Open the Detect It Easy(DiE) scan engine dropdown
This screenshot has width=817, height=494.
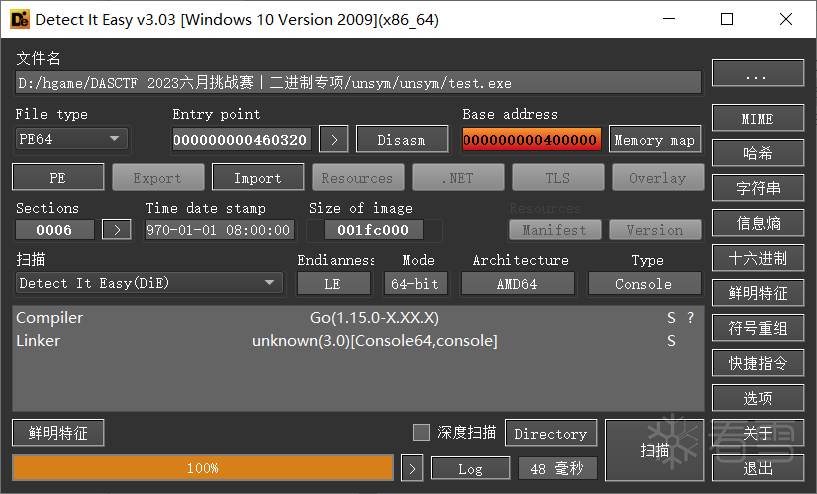[x=149, y=283]
